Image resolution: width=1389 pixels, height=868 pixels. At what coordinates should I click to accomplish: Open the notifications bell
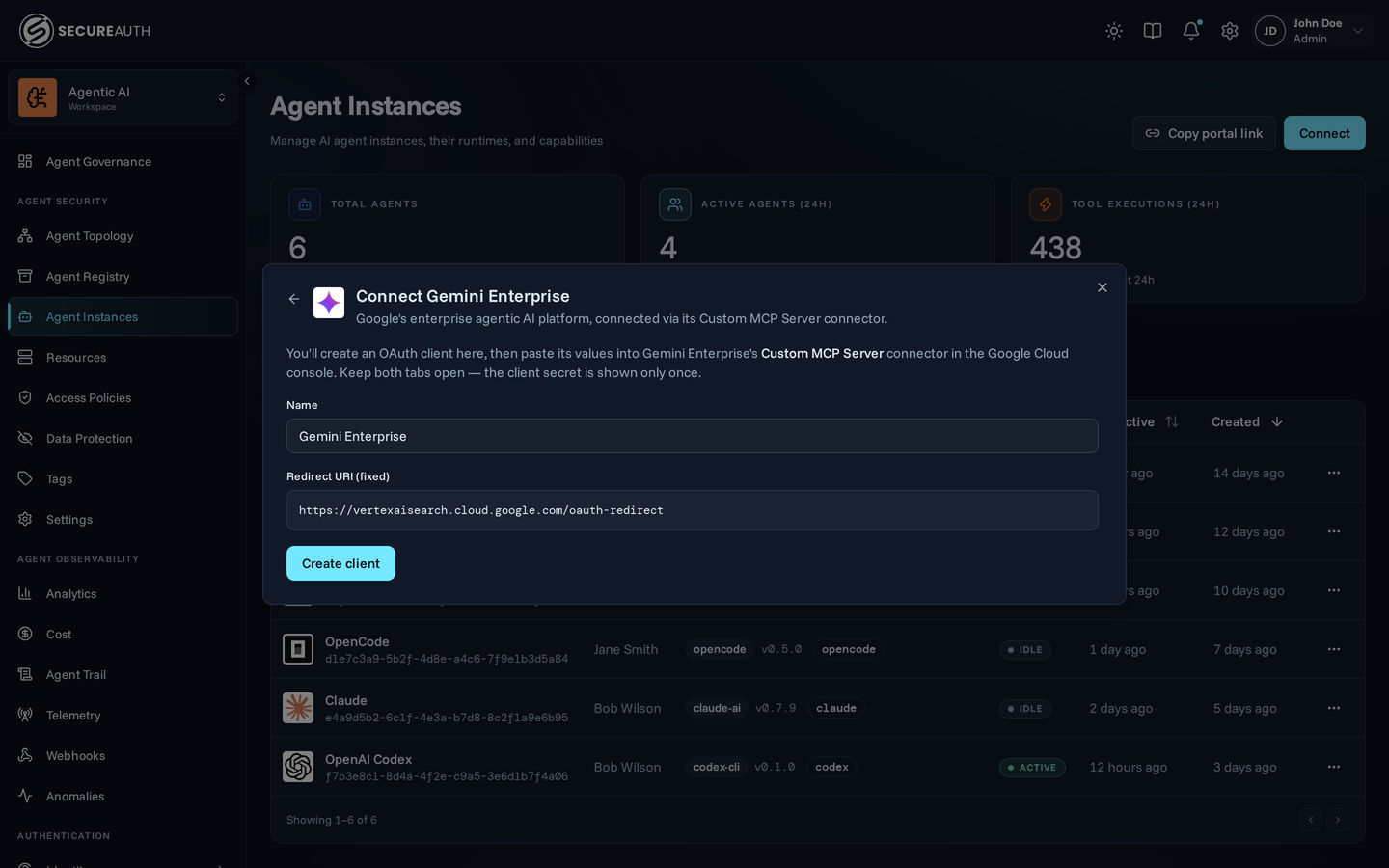tap(1191, 31)
